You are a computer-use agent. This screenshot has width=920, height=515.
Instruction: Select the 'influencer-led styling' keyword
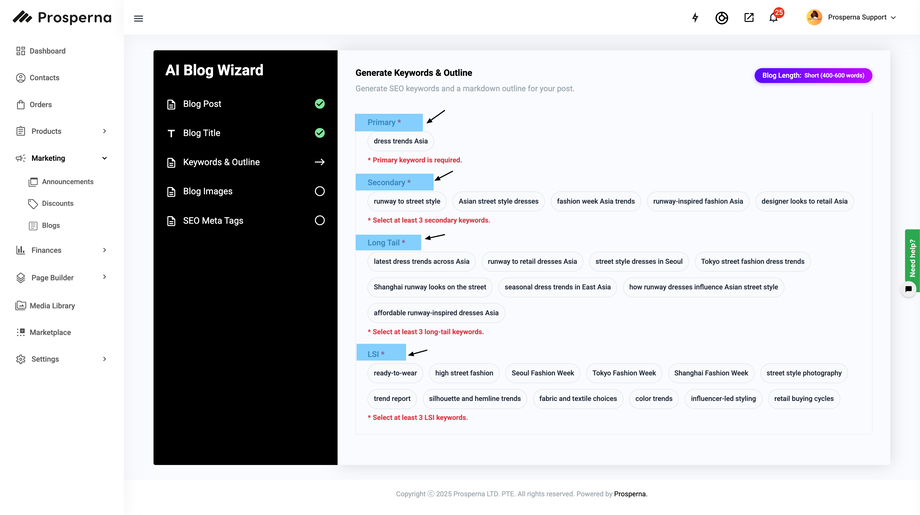click(x=723, y=399)
